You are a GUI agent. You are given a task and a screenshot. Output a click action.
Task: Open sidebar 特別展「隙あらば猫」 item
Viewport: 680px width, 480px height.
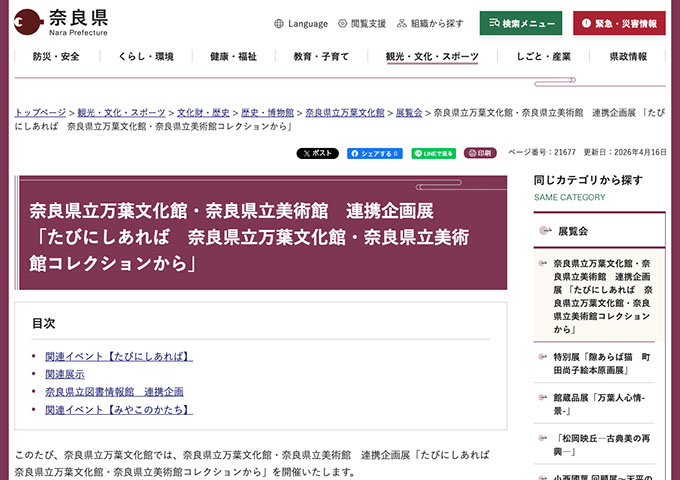[602, 363]
